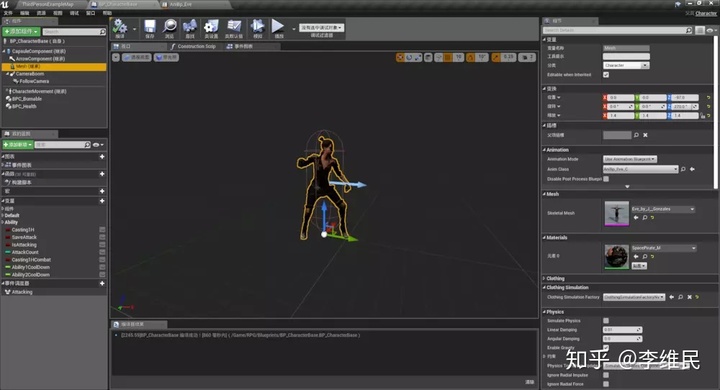Screen dimensions: 720x390
Task: Click the green Add Component button
Action: click(21, 31)
